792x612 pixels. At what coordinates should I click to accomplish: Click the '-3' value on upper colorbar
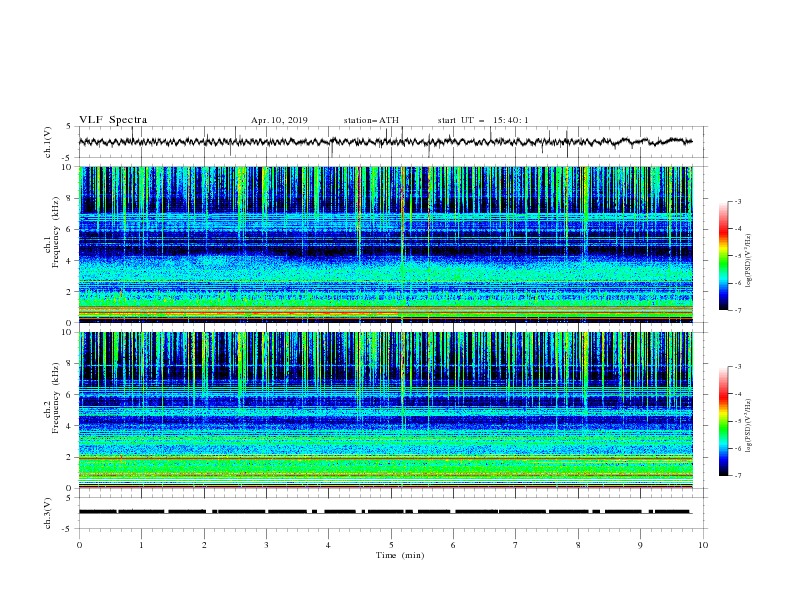coord(737,201)
